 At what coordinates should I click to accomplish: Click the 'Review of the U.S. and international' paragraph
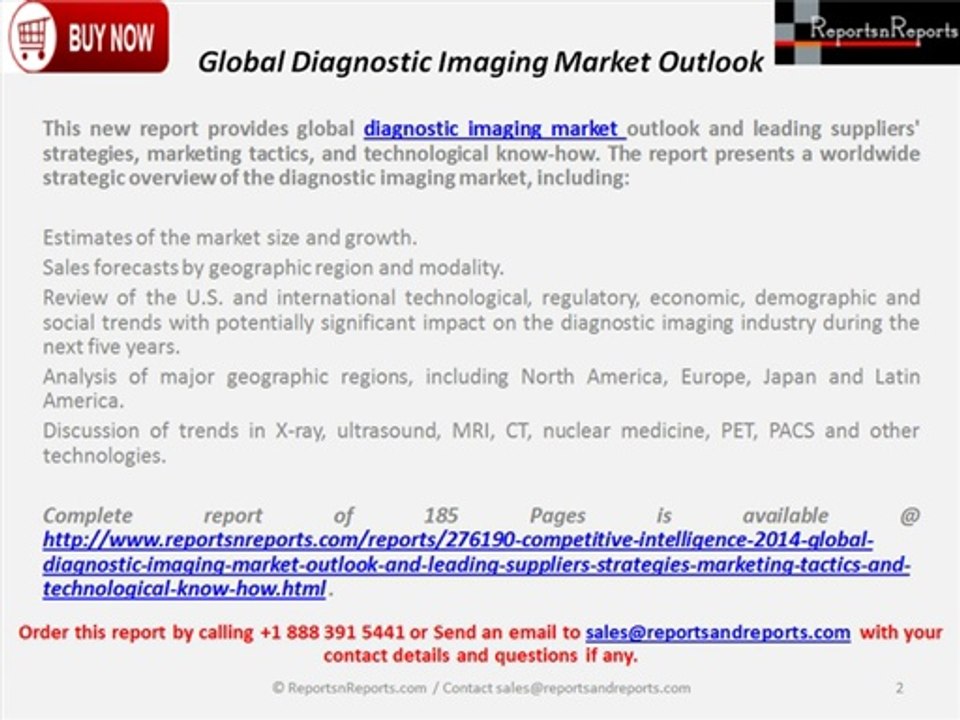(481, 322)
